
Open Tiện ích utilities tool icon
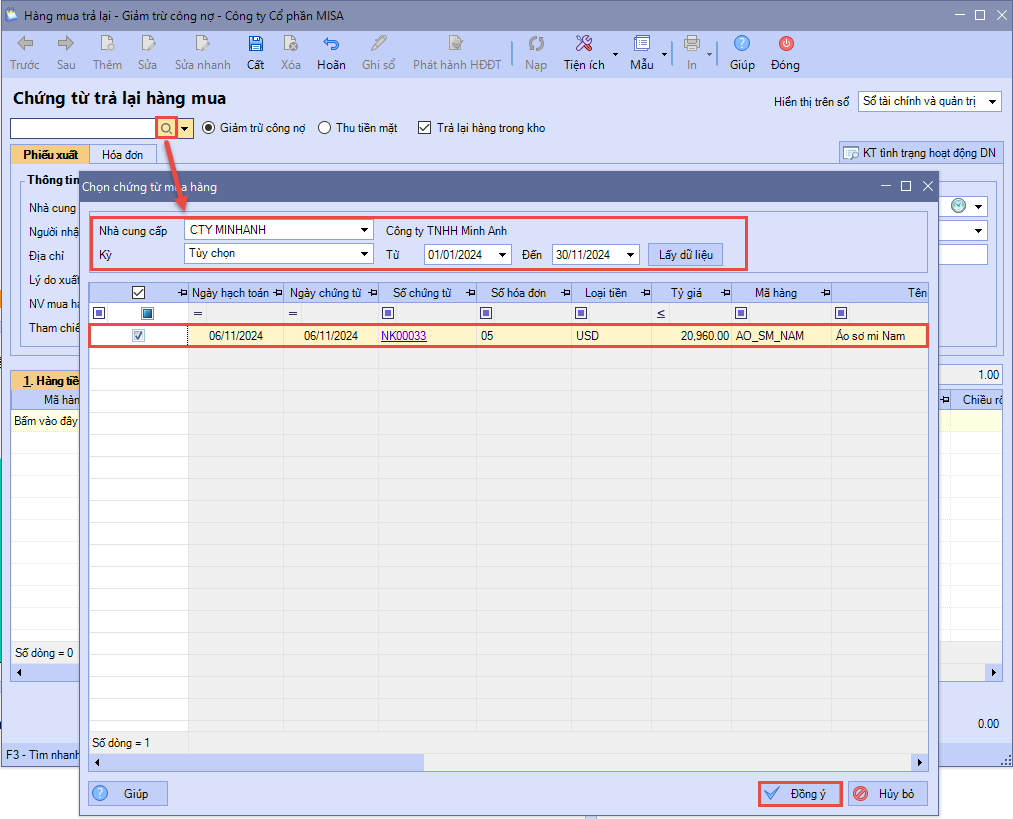(x=585, y=44)
